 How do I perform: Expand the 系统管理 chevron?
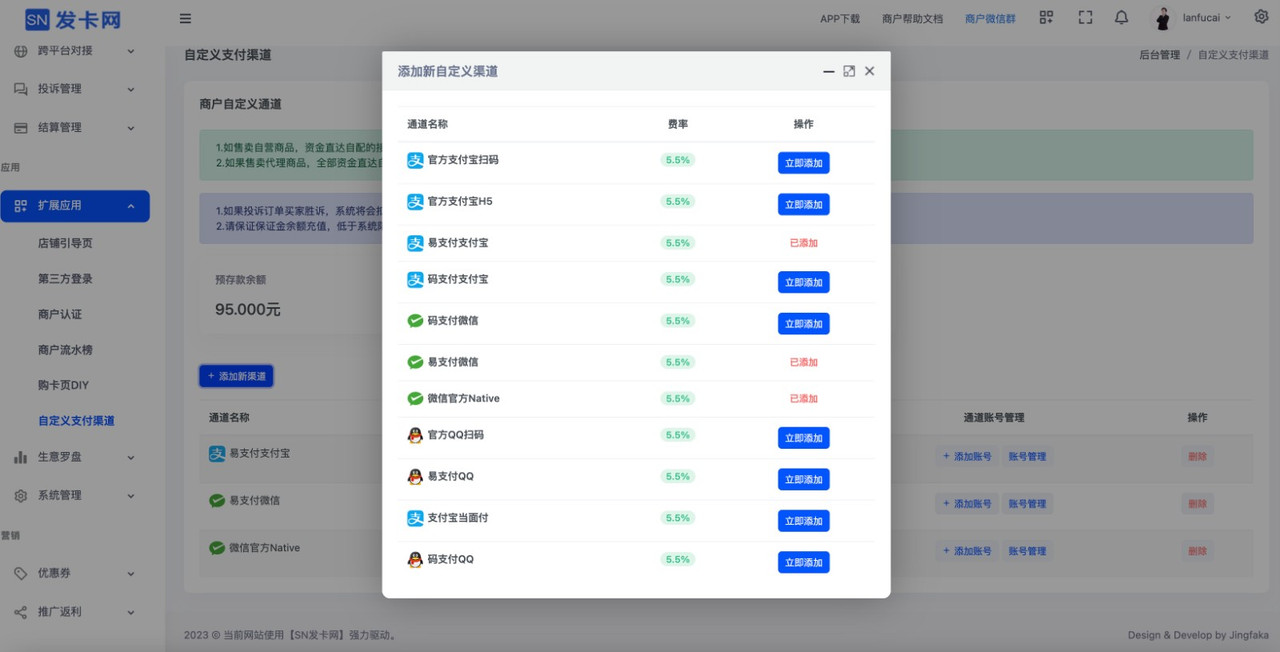tap(131, 496)
